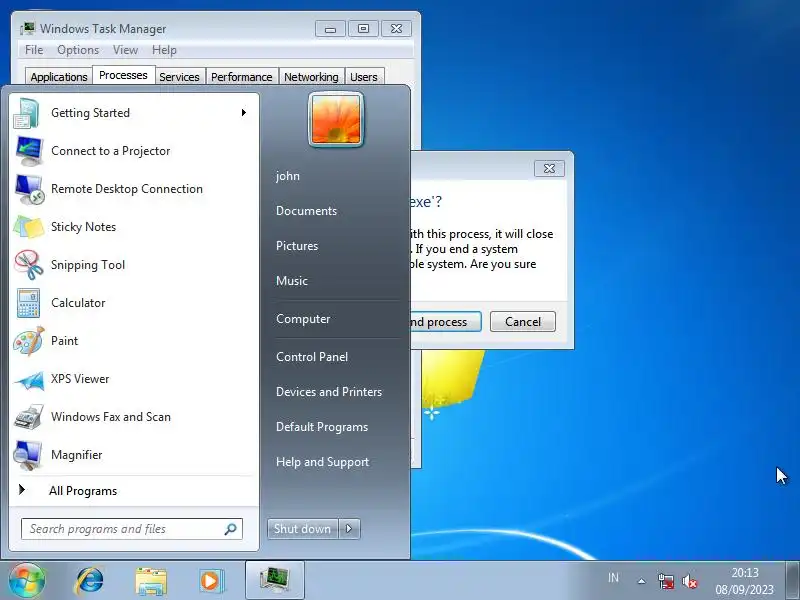This screenshot has width=800, height=600.
Task: Click the network status tray icon
Action: tap(666, 581)
